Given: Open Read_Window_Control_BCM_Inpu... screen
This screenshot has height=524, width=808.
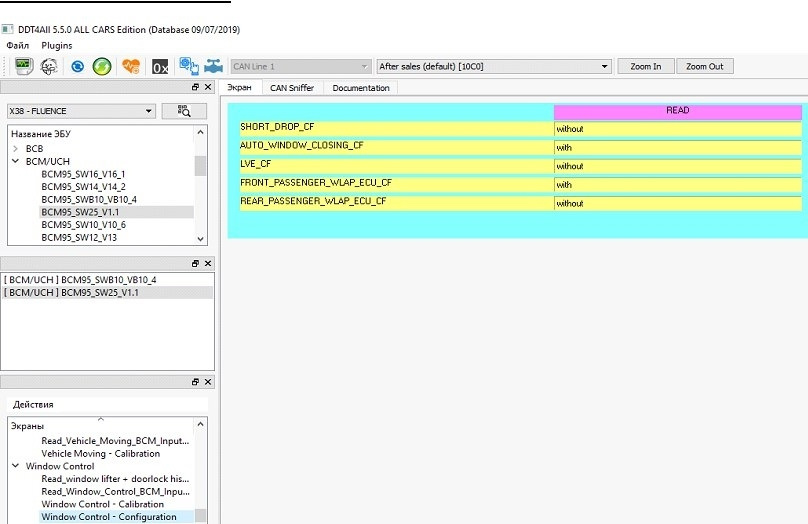Looking at the screenshot, I should [115, 492].
